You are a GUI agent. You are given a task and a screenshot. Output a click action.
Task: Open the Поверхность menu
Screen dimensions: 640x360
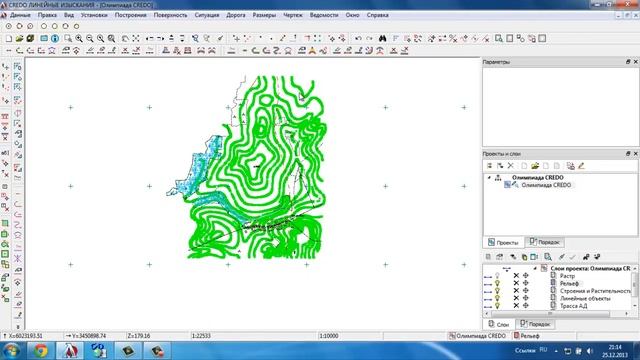(x=170, y=15)
